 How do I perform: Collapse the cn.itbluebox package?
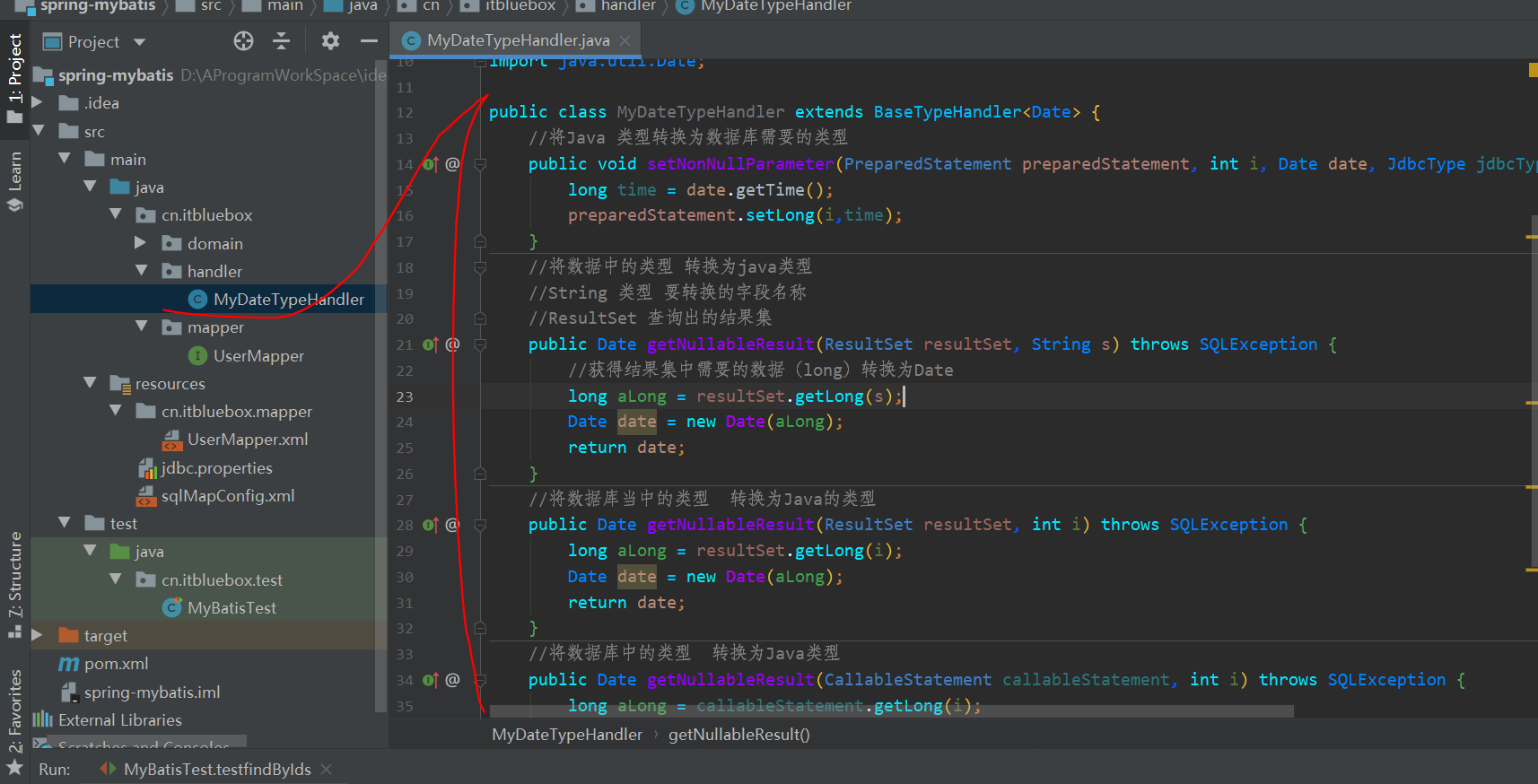115,214
